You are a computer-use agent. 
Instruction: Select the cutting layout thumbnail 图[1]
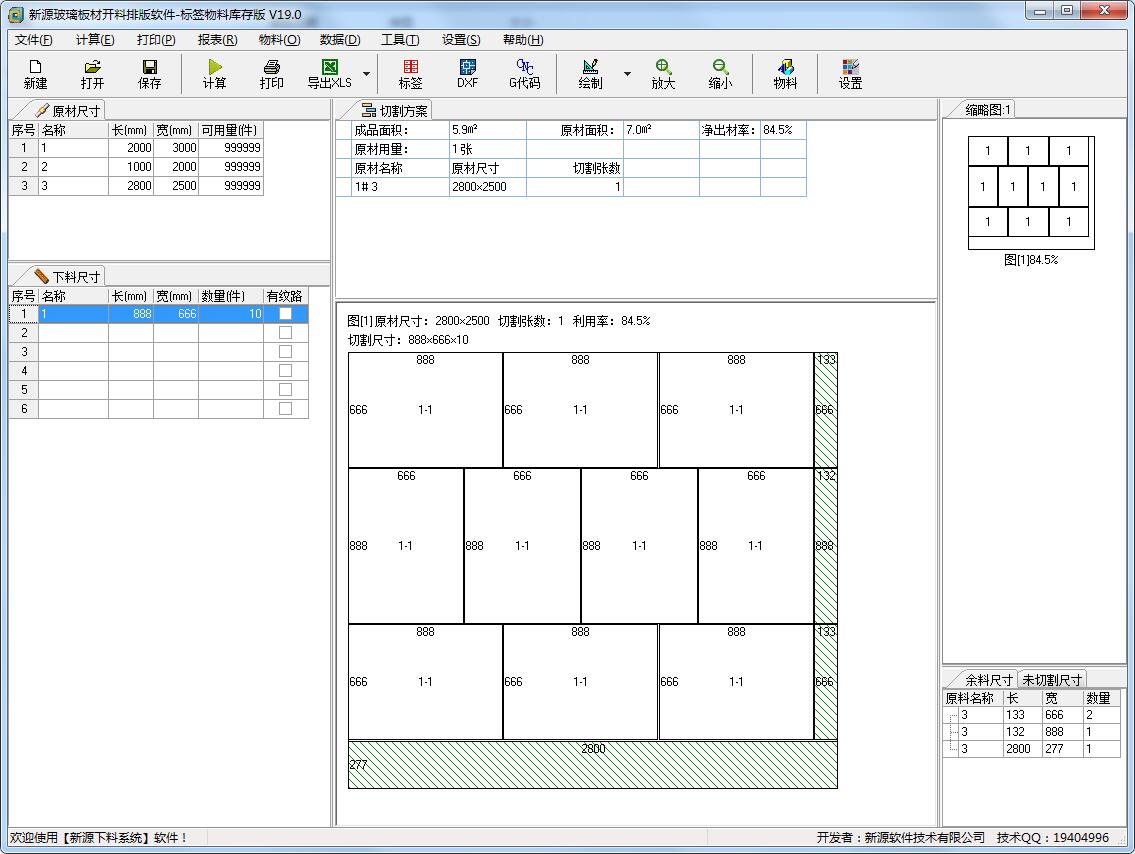(x=1030, y=193)
